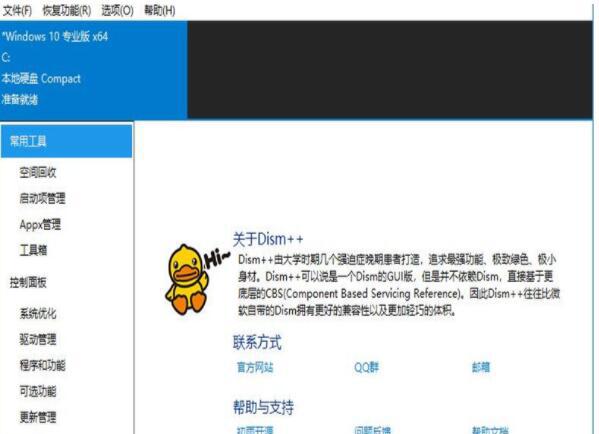Screen dimensions: 599x434
Task: Click the 控制面板 category header
Action: click(28, 283)
